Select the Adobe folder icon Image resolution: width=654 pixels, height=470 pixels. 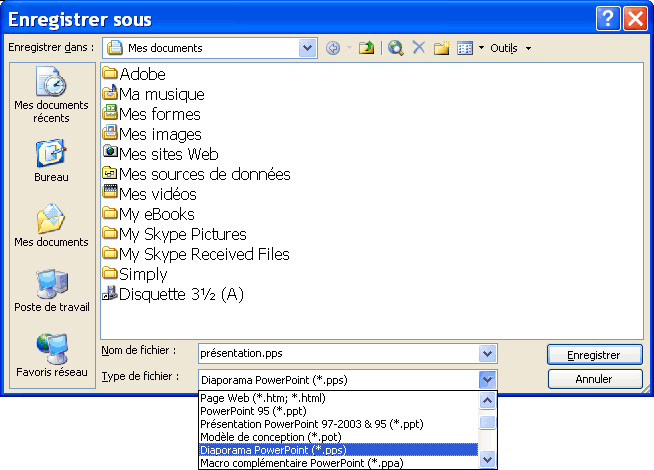110,73
